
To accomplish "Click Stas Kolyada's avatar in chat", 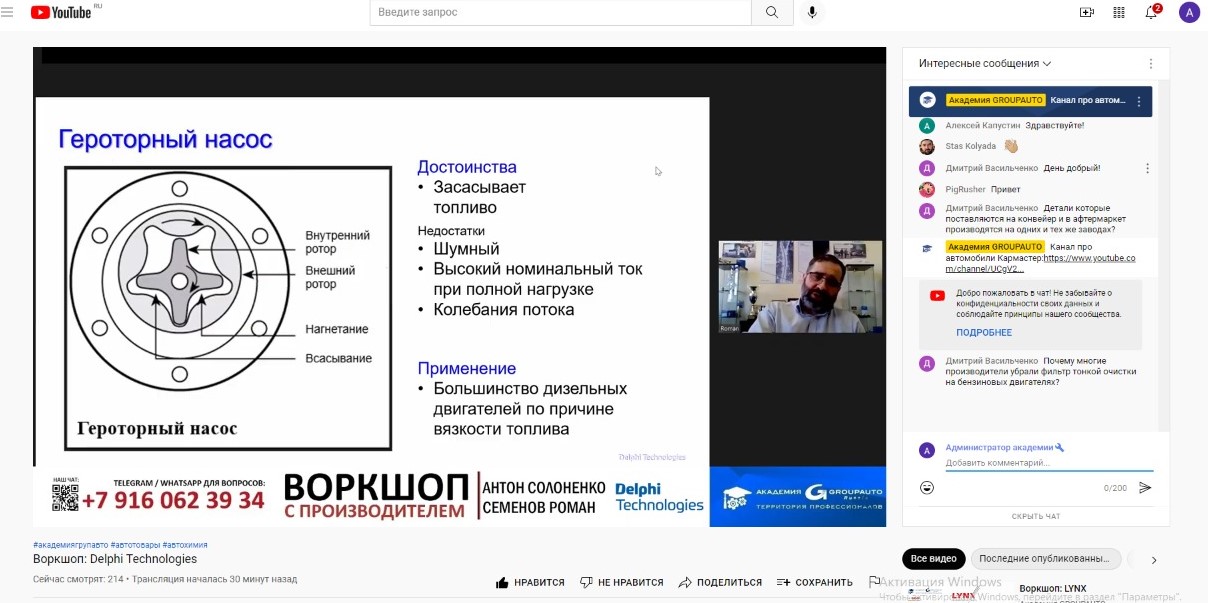I will (927, 146).
